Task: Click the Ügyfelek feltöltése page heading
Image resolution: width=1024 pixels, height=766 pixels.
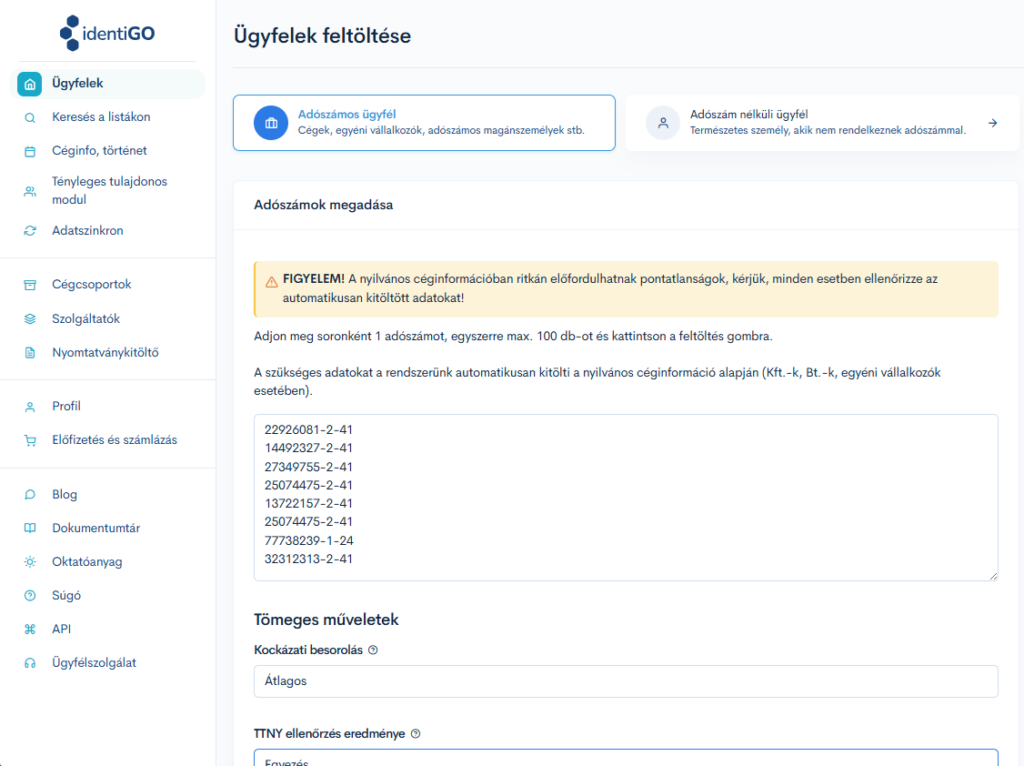Action: click(323, 36)
